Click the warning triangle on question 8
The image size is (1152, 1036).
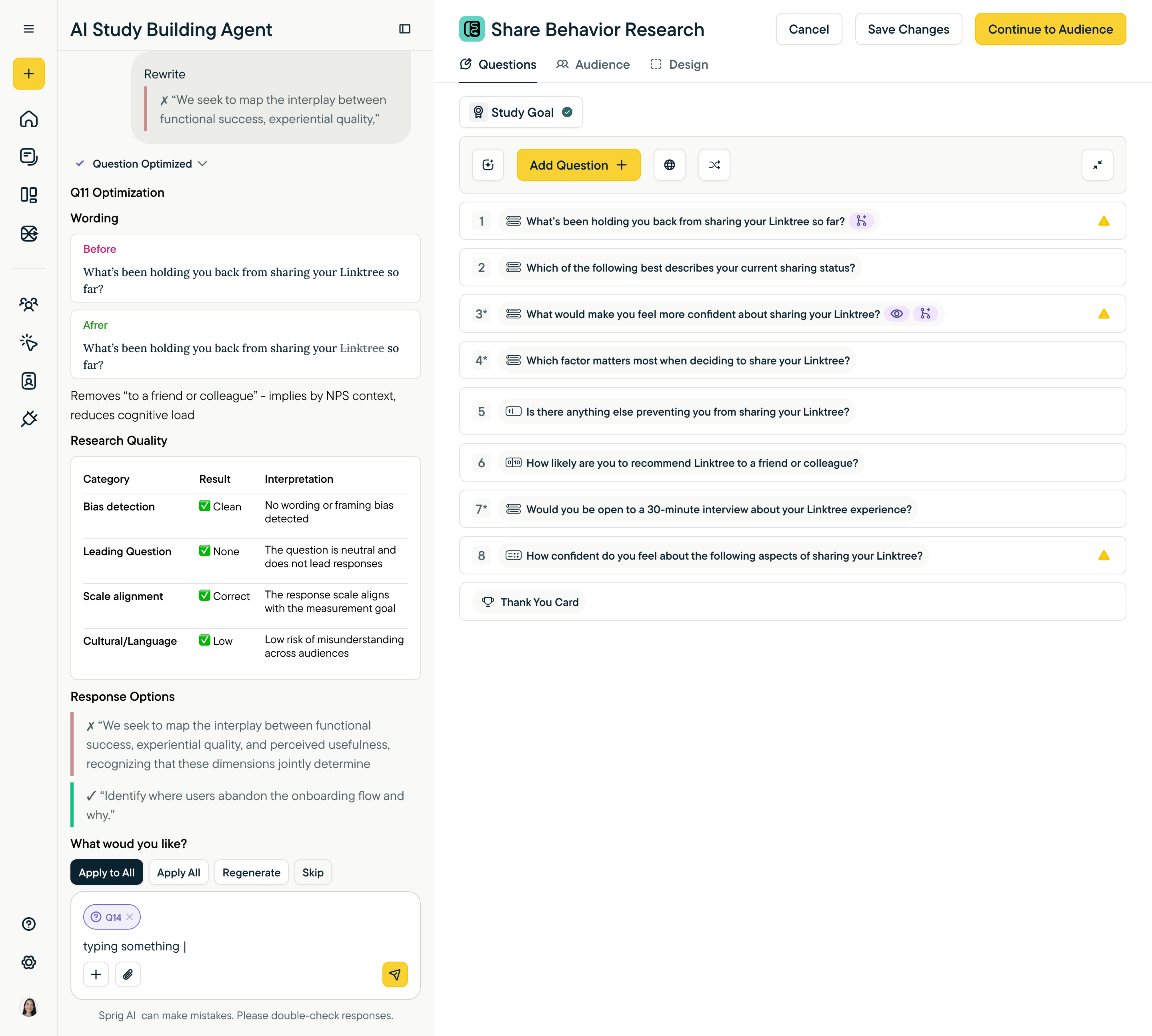click(x=1104, y=556)
